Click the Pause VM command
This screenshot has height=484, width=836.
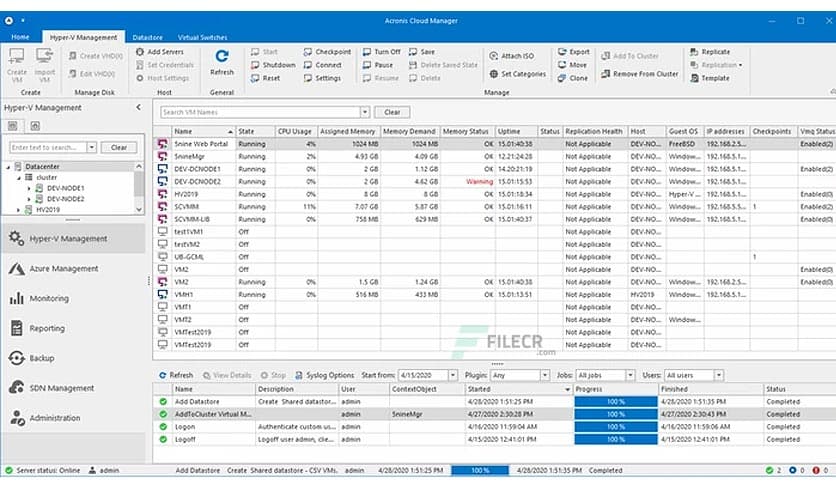tap(377, 65)
